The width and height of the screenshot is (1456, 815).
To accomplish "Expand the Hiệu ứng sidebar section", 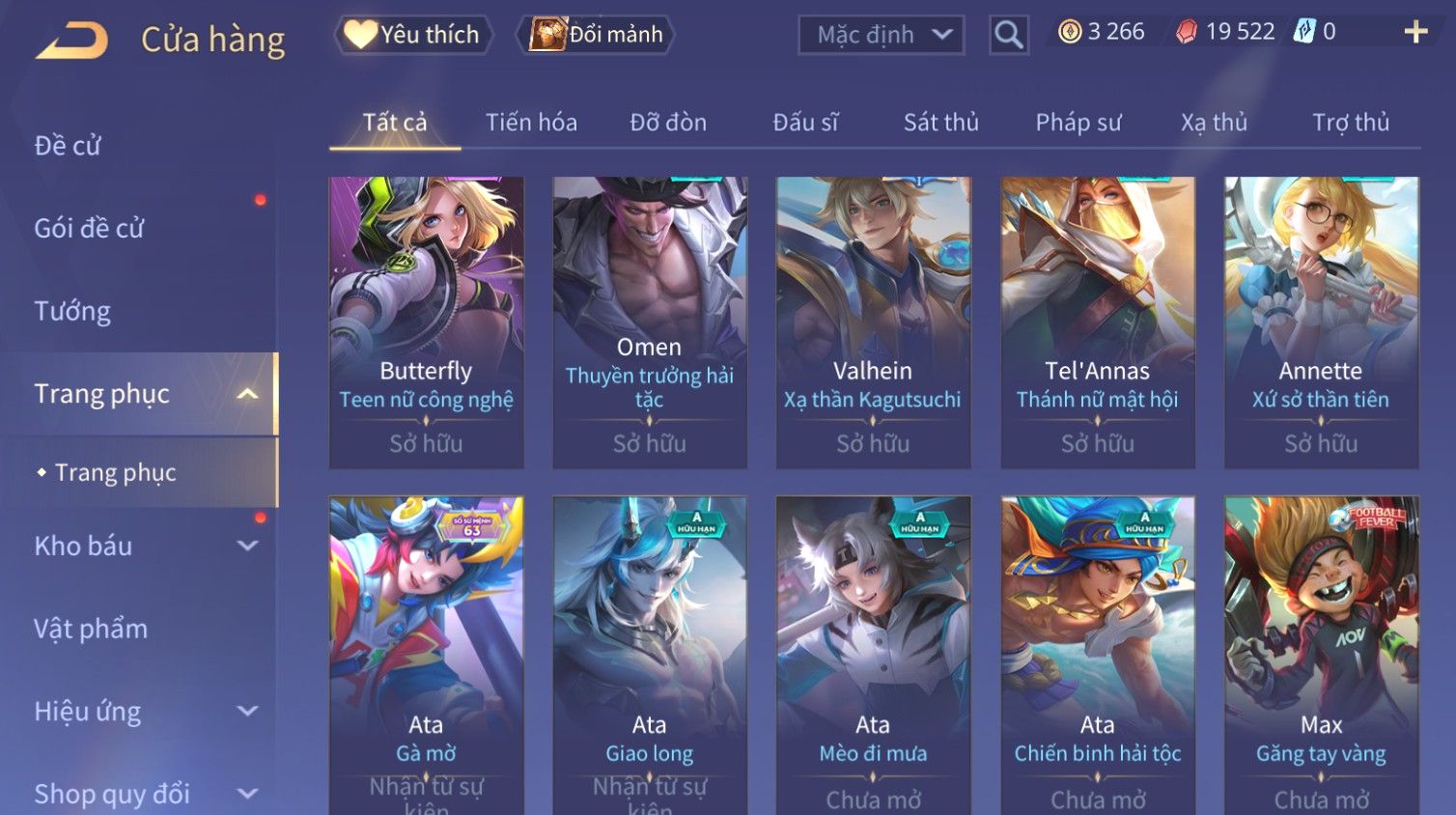I will coord(247,711).
